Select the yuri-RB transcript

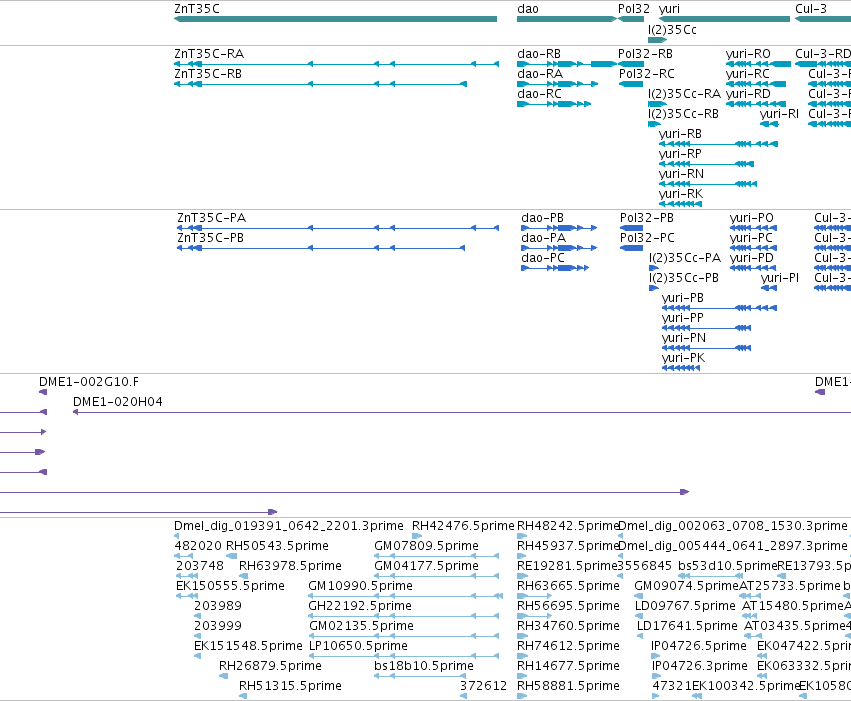pyautogui.click(x=718, y=144)
